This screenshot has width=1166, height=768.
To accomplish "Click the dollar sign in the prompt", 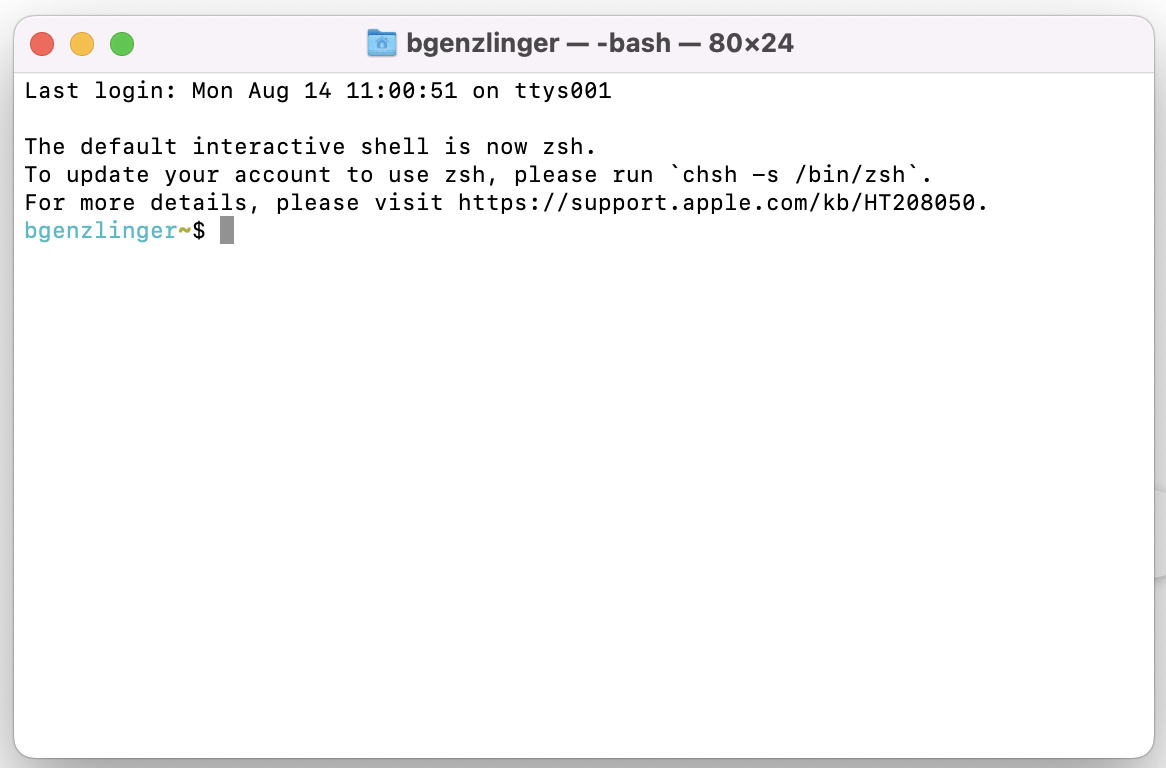I will 199,231.
